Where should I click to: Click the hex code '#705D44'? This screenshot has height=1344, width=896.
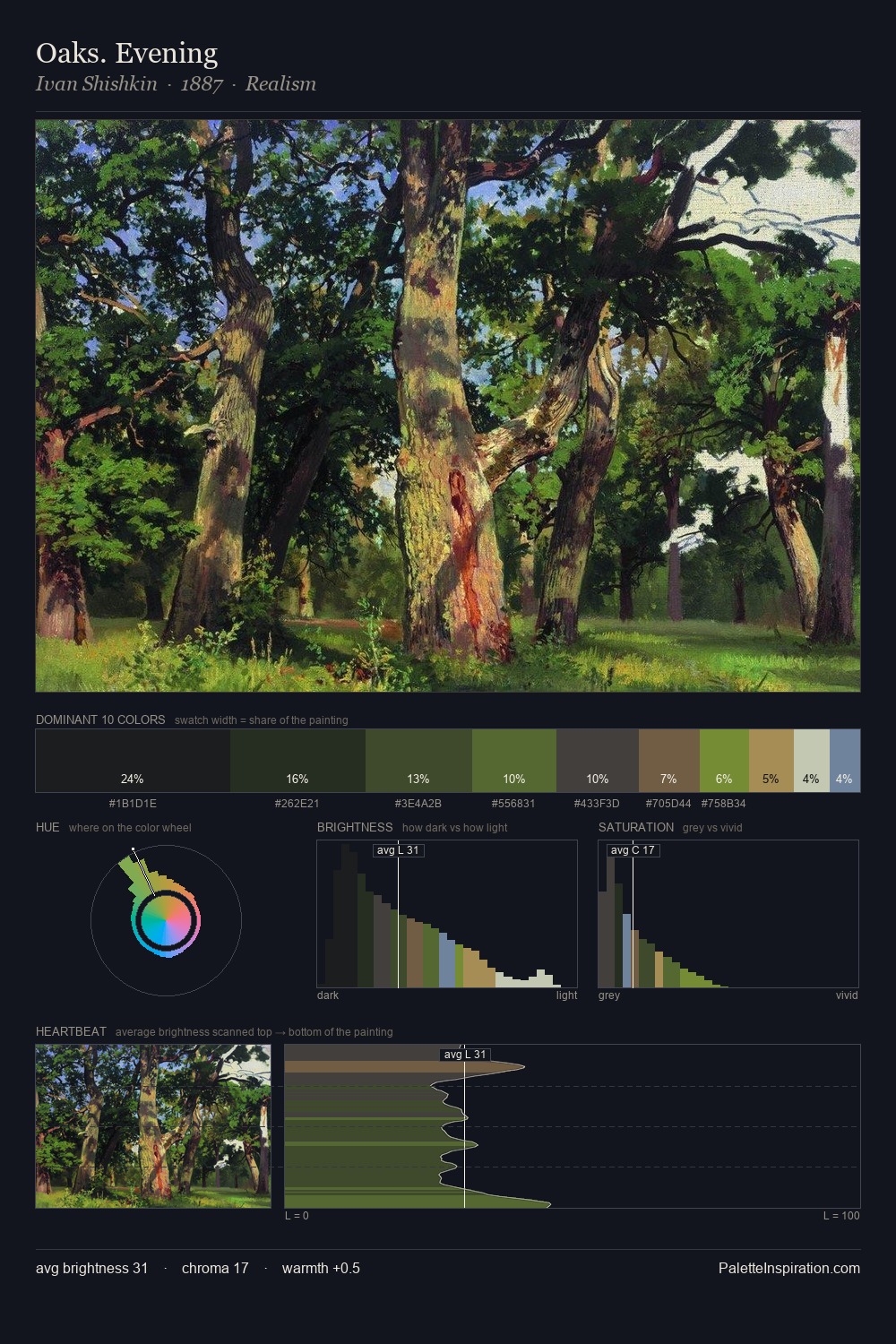(x=668, y=804)
